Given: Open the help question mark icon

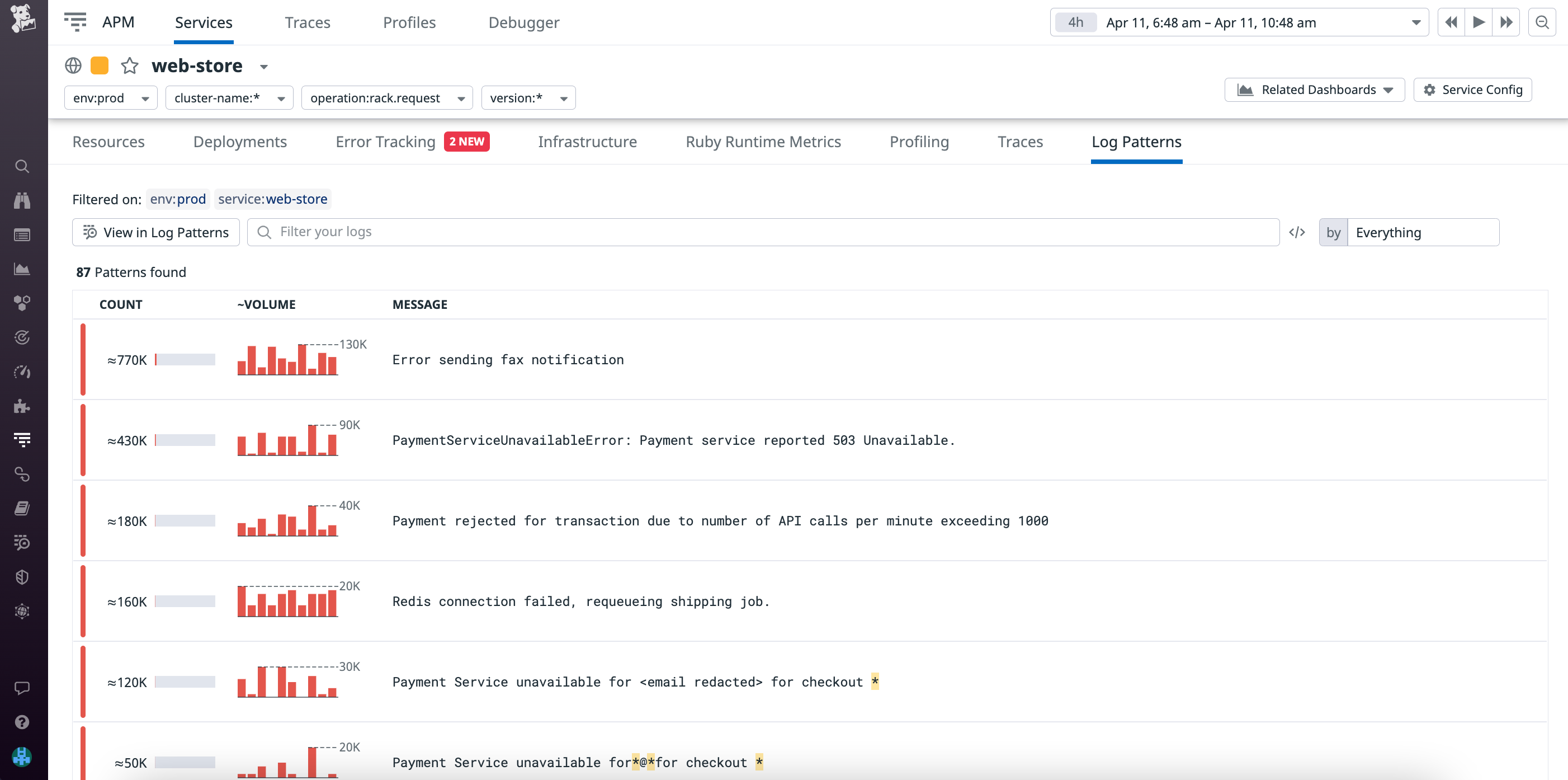Looking at the screenshot, I should (x=22, y=722).
